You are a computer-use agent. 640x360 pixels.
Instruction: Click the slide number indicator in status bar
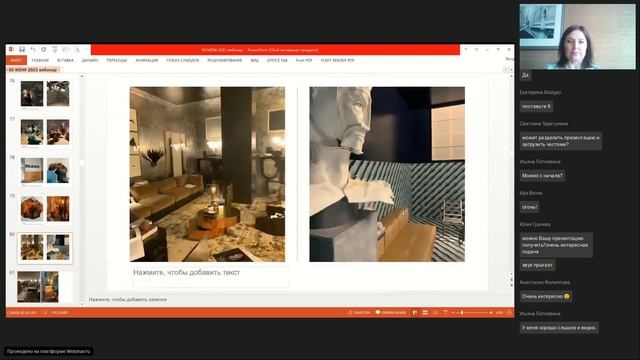tap(22, 313)
